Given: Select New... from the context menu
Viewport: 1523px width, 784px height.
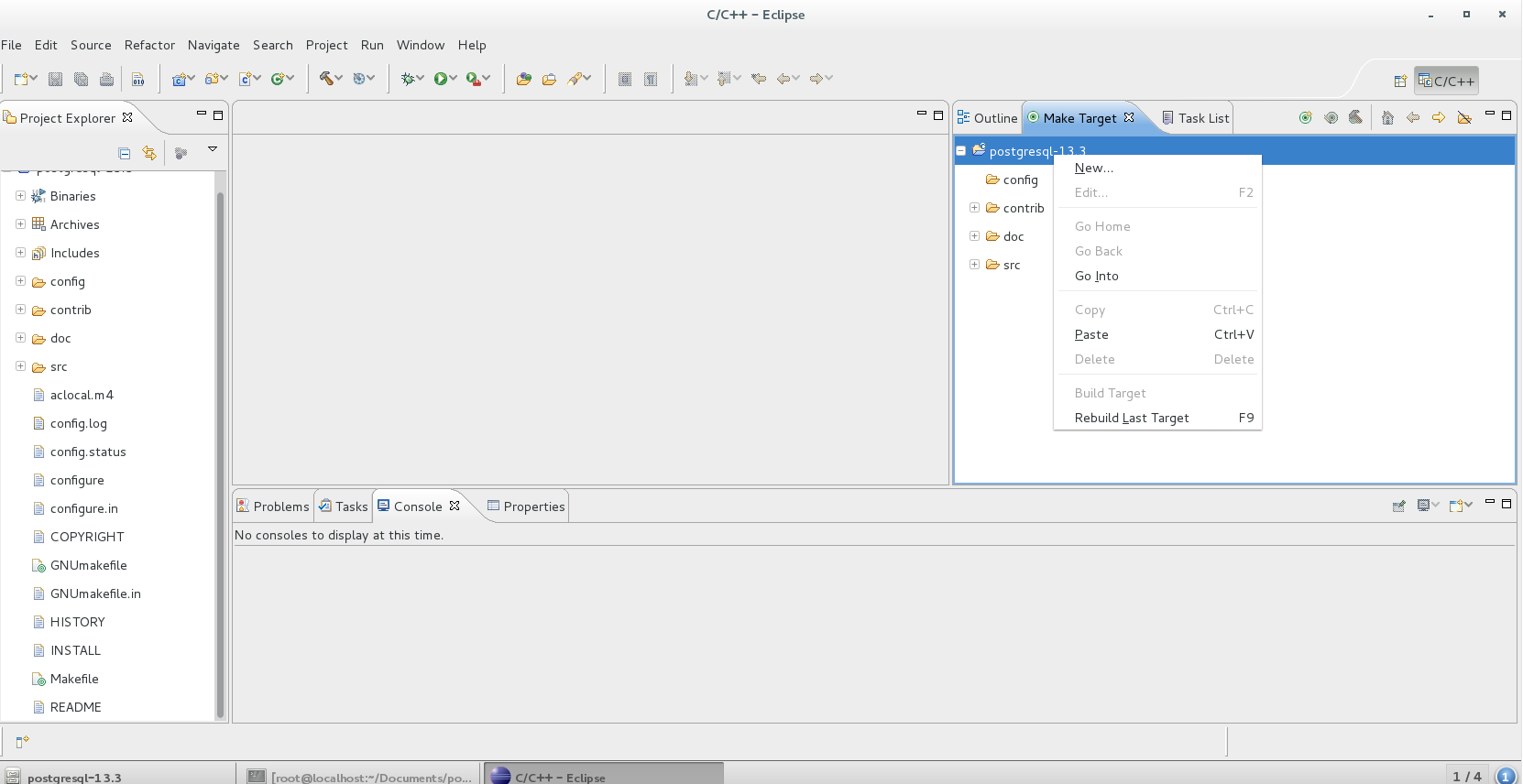Looking at the screenshot, I should click(1093, 168).
